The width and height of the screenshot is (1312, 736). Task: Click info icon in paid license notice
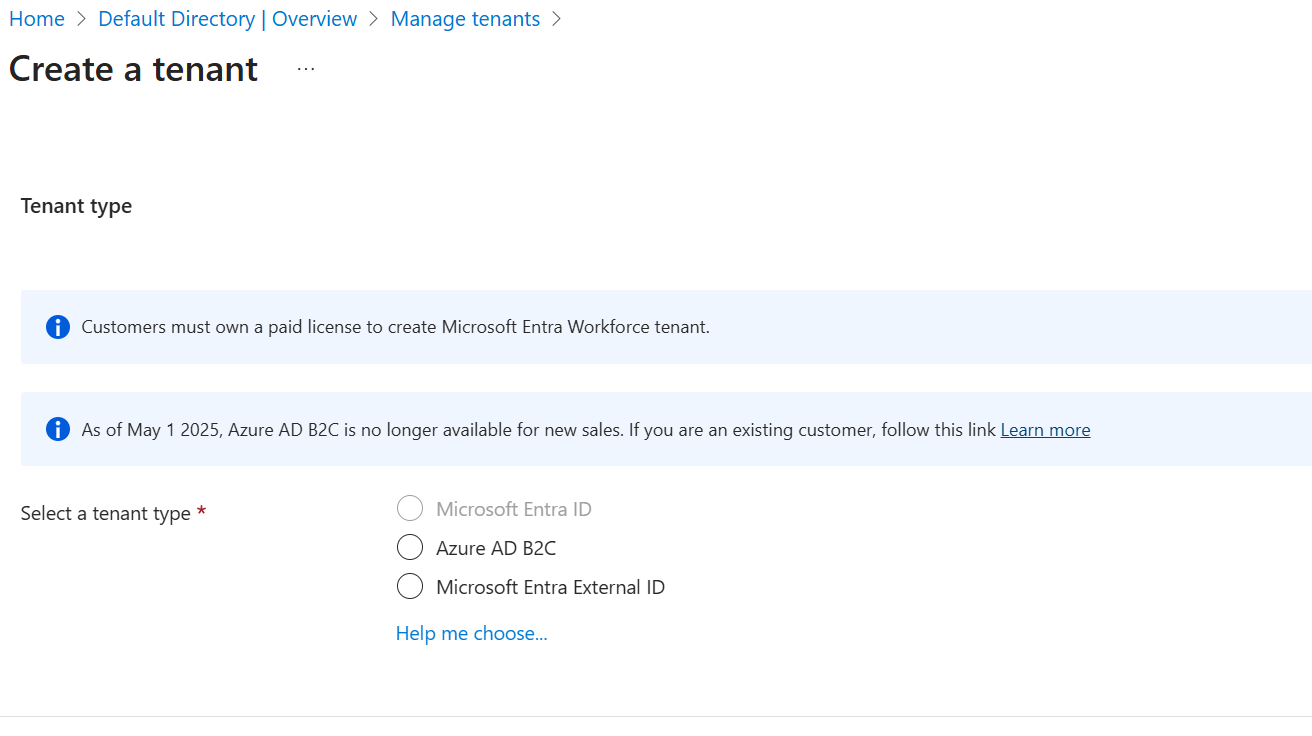coord(58,327)
